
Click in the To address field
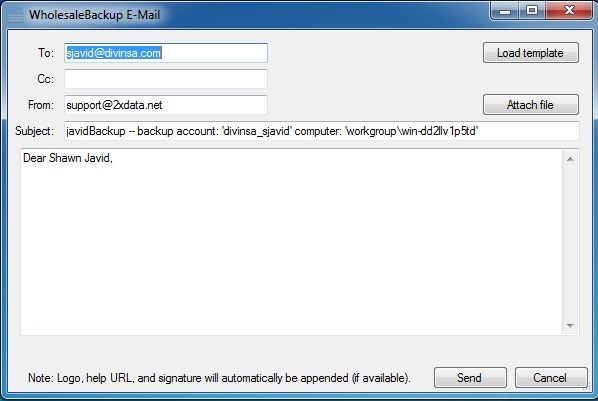tap(166, 53)
